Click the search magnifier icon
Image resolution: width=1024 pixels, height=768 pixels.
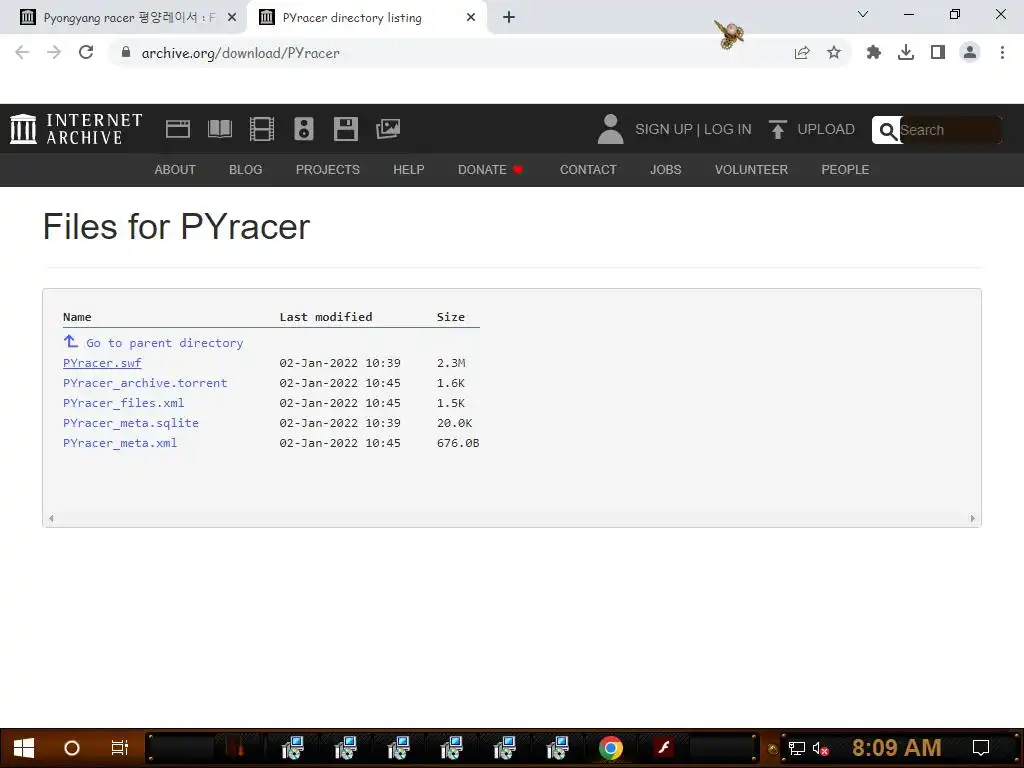point(887,130)
